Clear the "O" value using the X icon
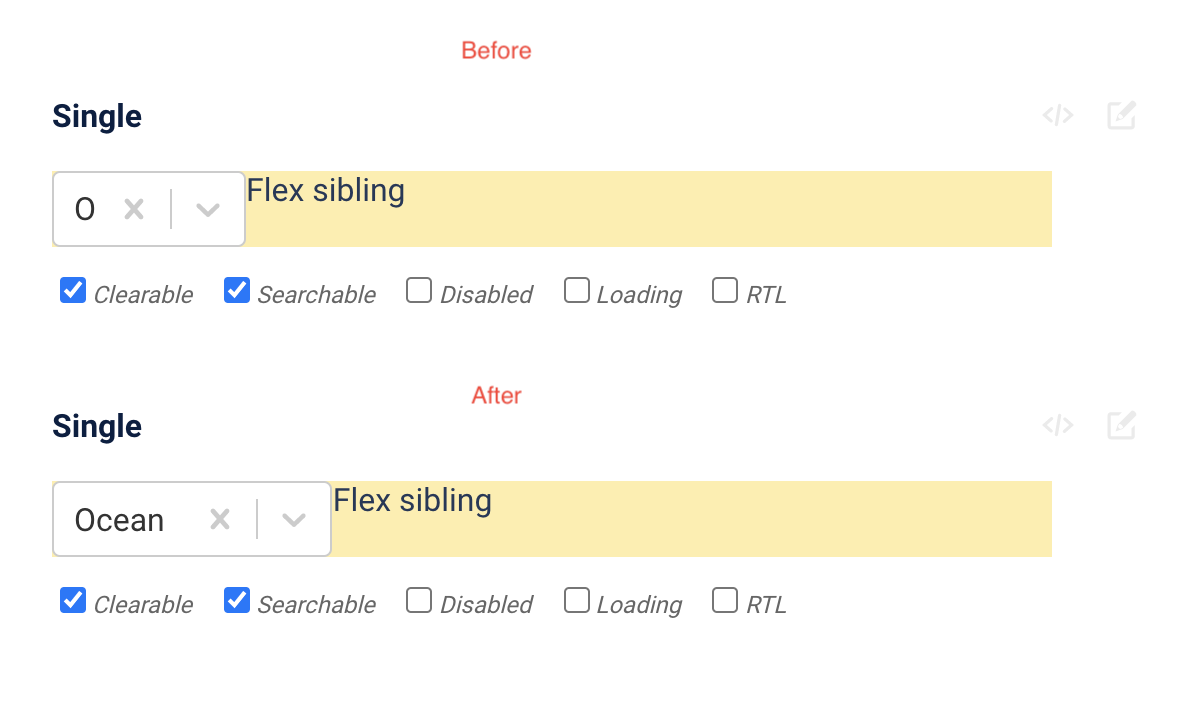Screen dimensions: 1186x728 (x=134, y=209)
